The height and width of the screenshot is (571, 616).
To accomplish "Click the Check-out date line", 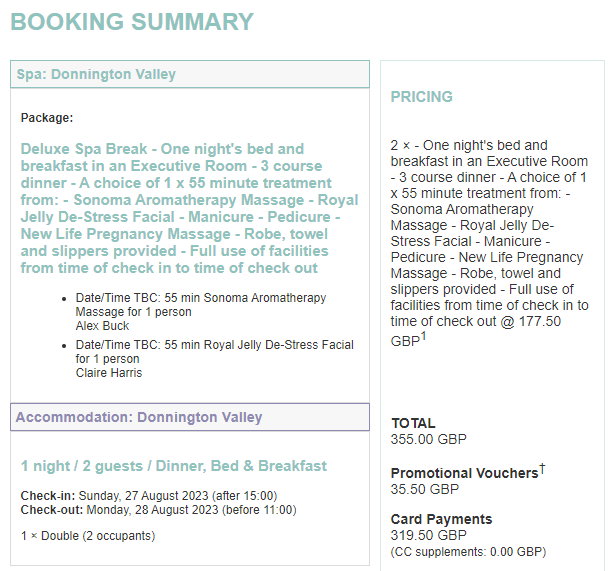I will click(x=158, y=510).
